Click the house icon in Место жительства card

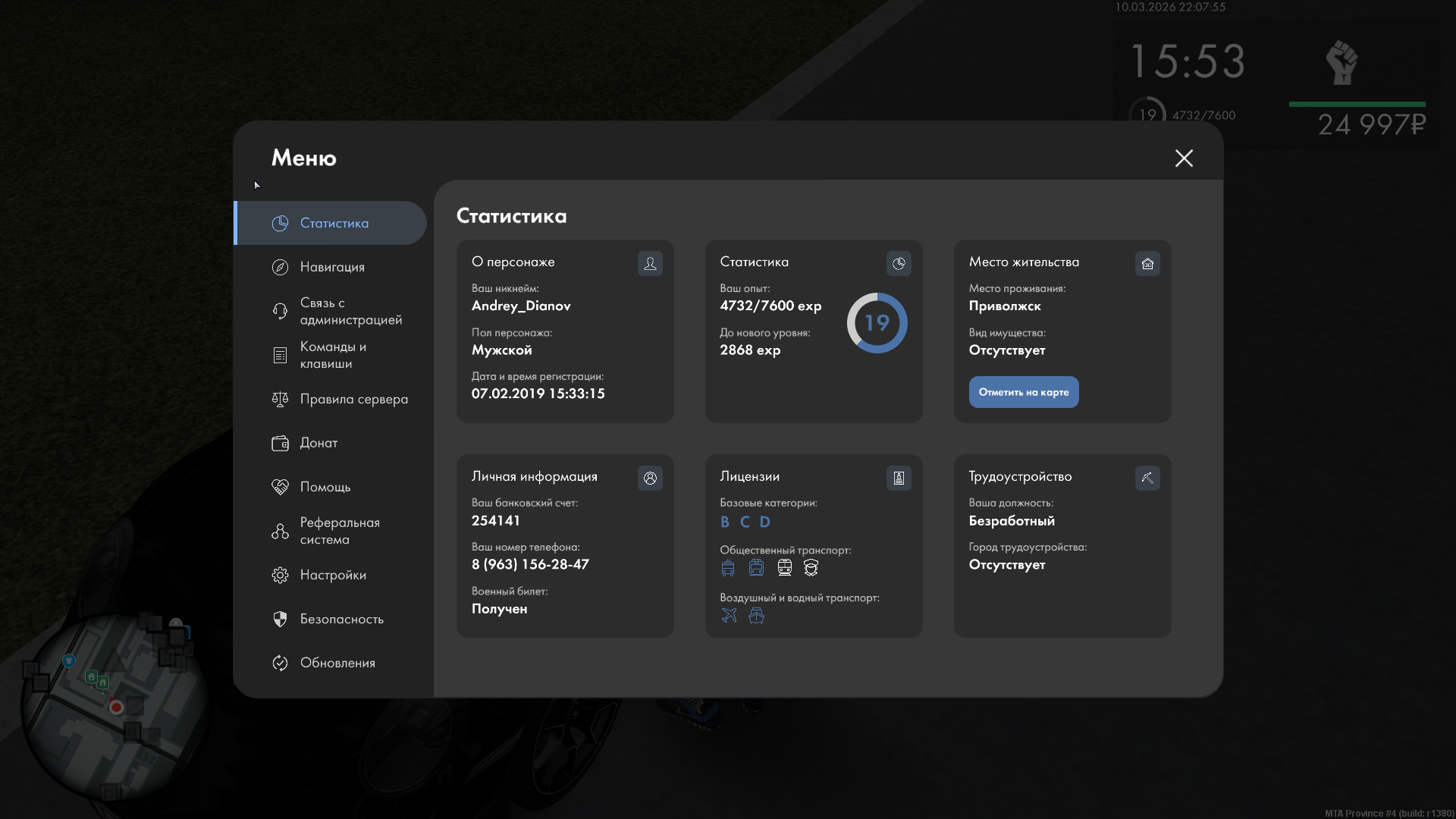point(1147,263)
